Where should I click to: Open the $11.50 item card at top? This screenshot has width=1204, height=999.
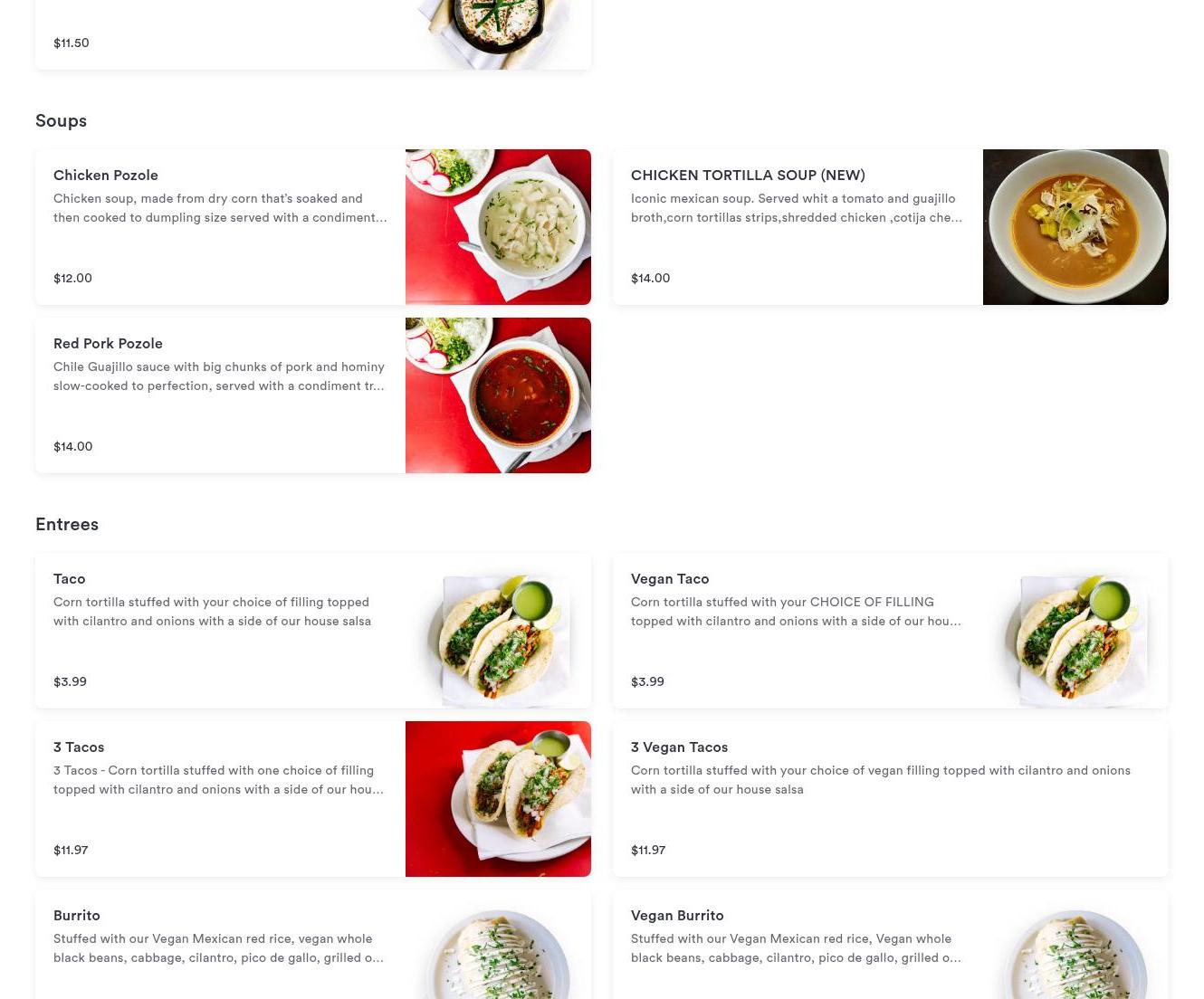[x=313, y=34]
